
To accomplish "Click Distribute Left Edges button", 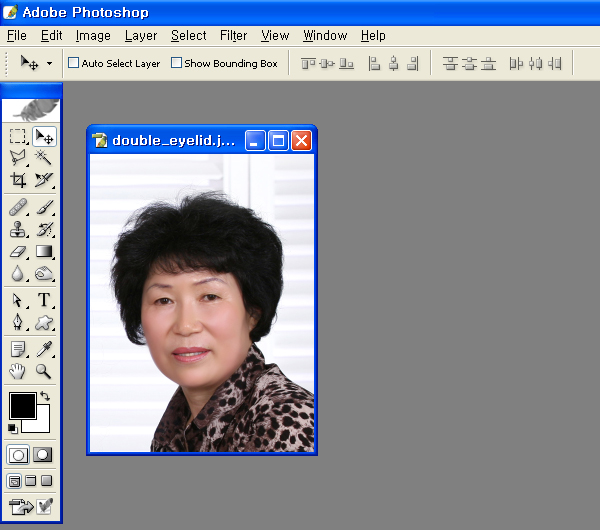I will (516, 64).
